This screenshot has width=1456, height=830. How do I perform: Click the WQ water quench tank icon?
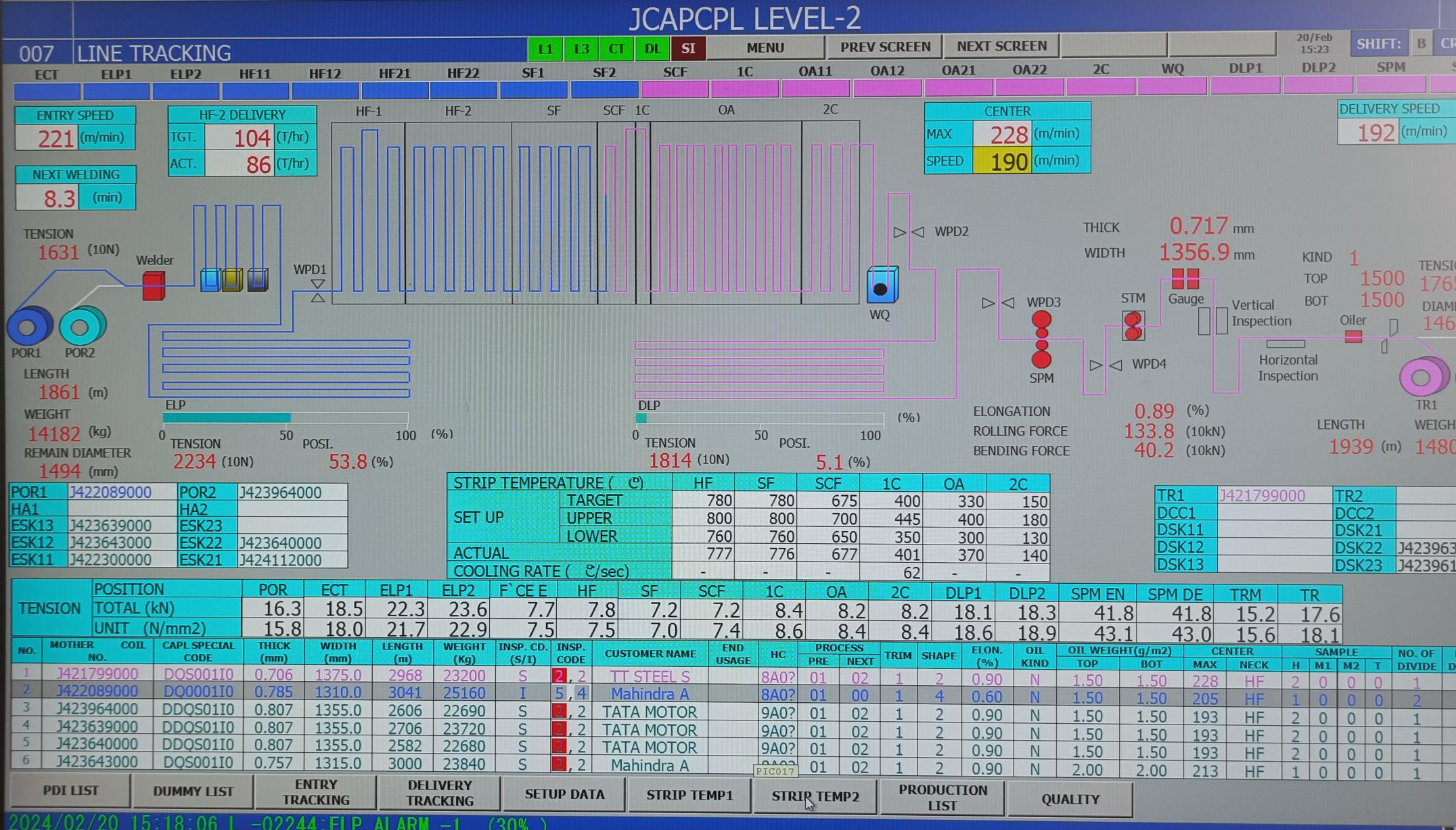882,285
